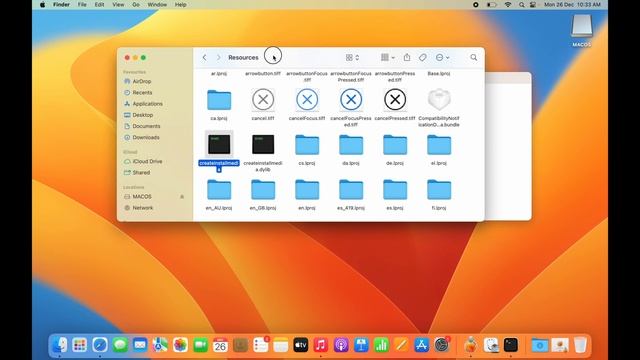Screen dimensions: 640x360
Task: Open Control Centre from the menu bar
Action: (533, 4)
